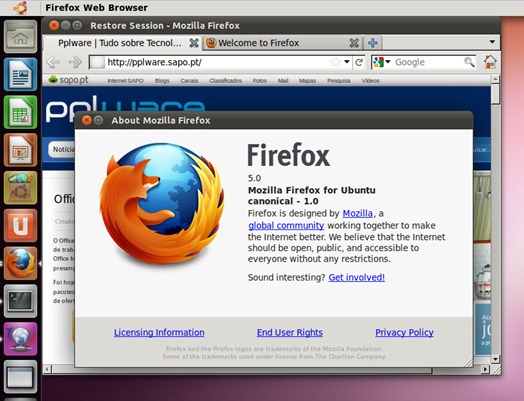Click the vertical scrollbar down arrow
This screenshot has height=401, width=524.
495,359
